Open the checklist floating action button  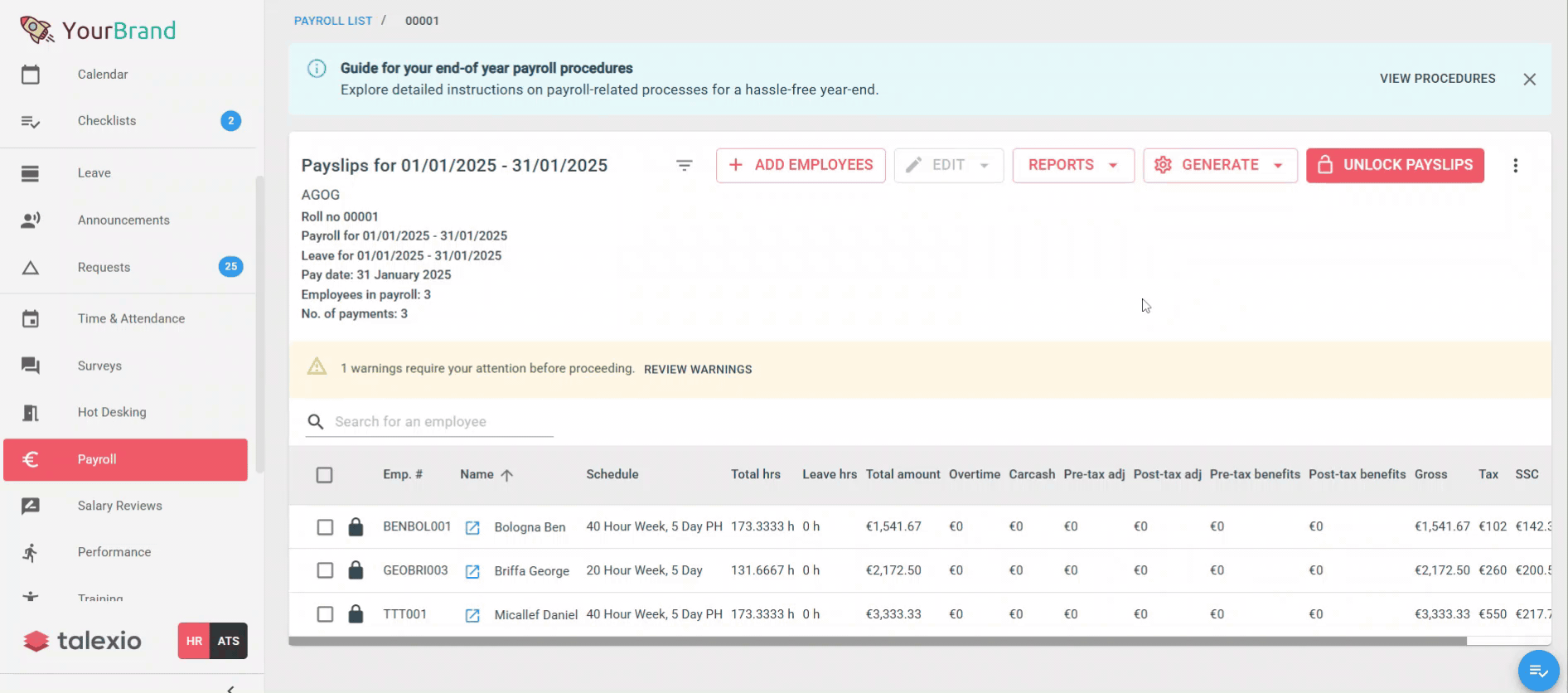point(1539,671)
